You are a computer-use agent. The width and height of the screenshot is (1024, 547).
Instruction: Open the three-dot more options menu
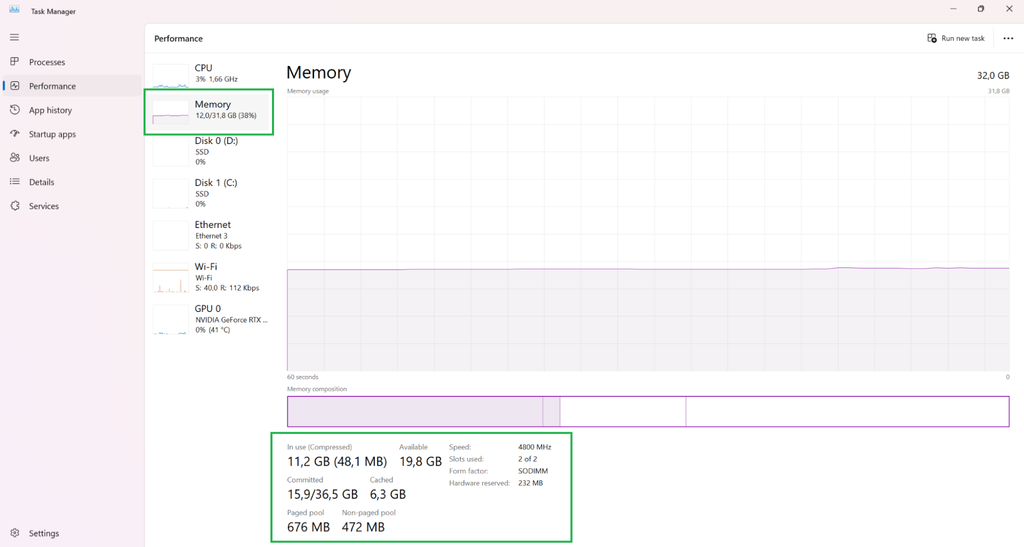tap(1008, 38)
